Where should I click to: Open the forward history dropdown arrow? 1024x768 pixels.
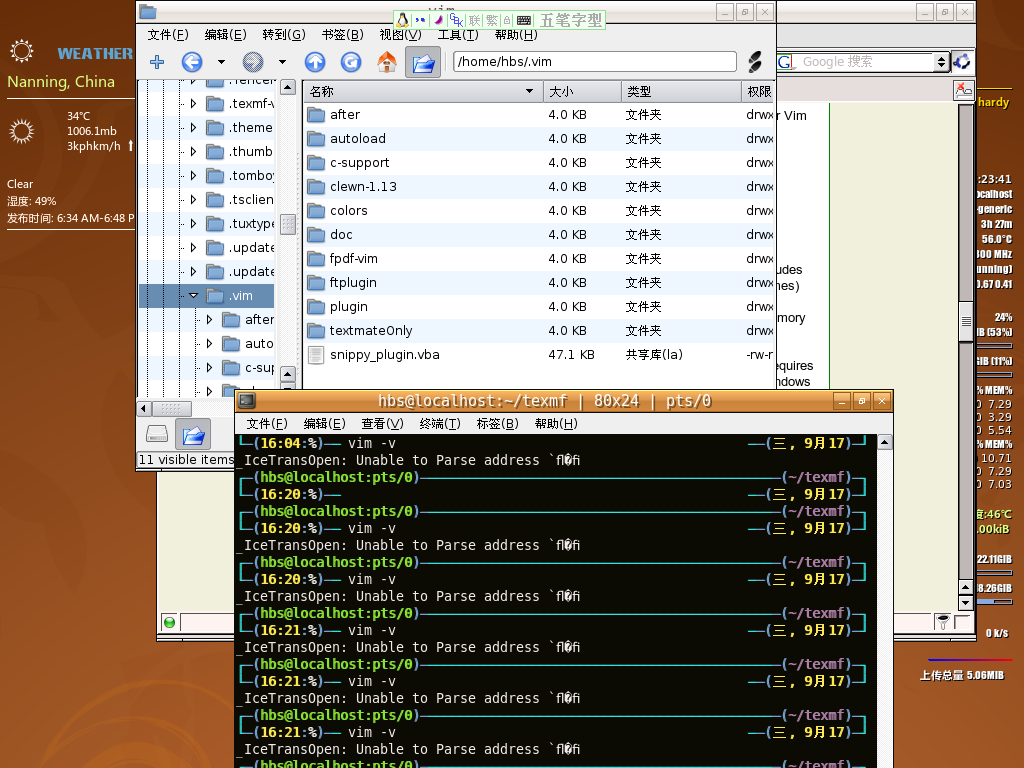(x=282, y=62)
